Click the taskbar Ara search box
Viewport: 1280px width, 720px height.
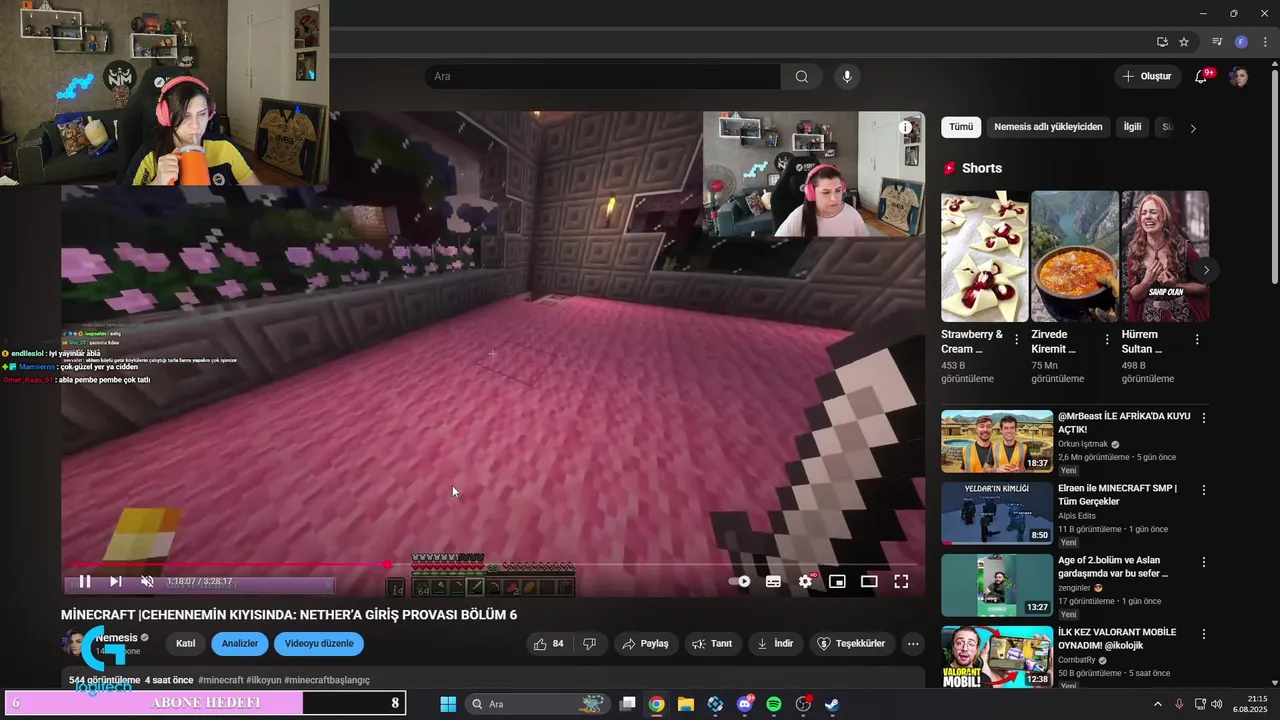(538, 704)
